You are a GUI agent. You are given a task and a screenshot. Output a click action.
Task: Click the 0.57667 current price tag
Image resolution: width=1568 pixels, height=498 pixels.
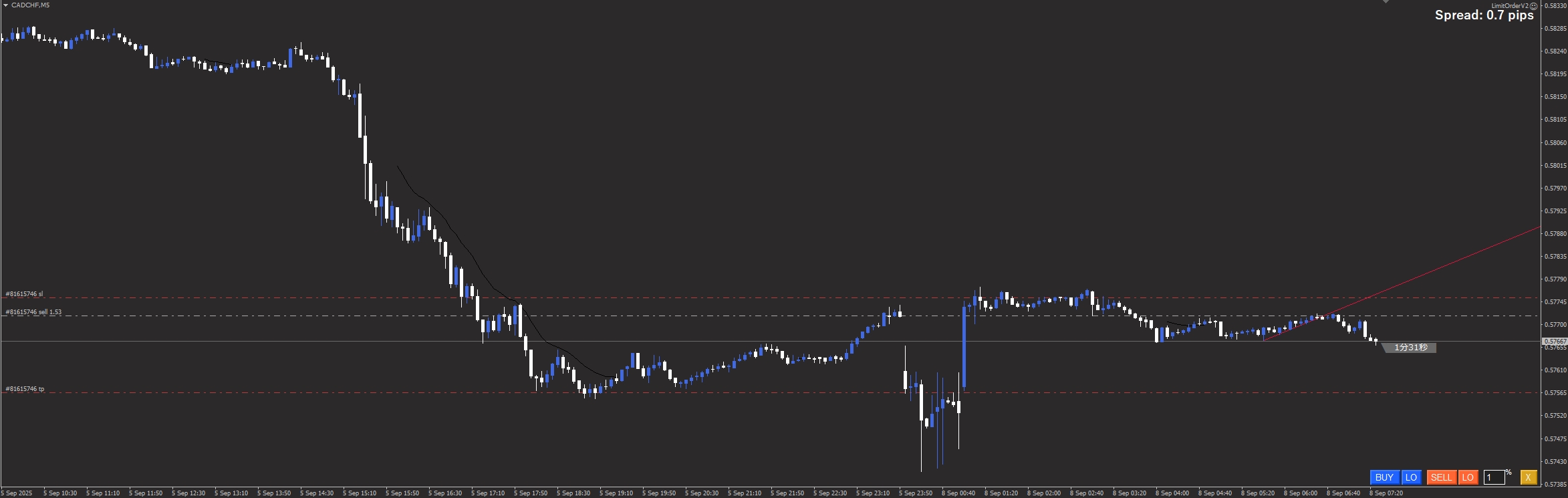[x=1554, y=341]
